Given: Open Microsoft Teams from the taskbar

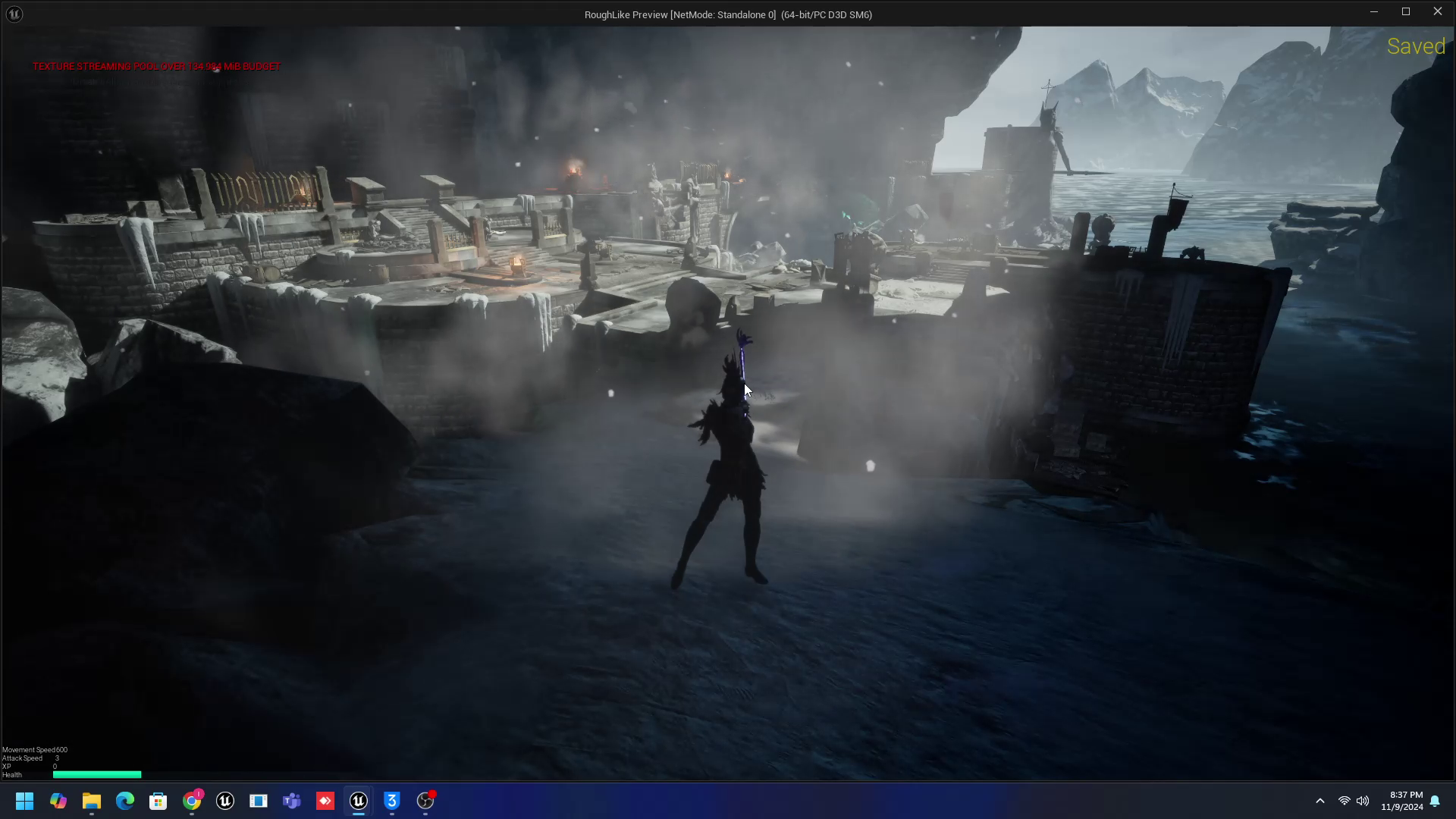Looking at the screenshot, I should click(x=291, y=802).
